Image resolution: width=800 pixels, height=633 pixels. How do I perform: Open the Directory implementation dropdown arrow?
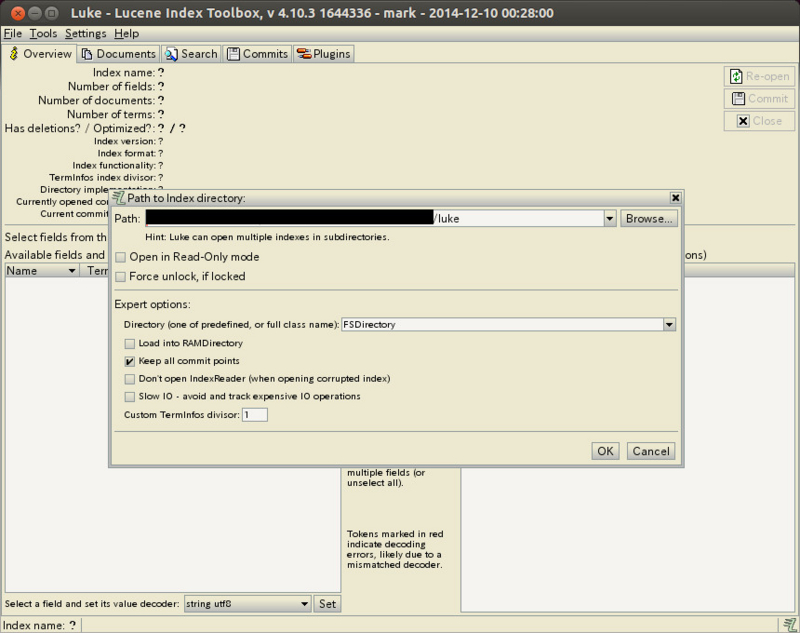coord(669,324)
